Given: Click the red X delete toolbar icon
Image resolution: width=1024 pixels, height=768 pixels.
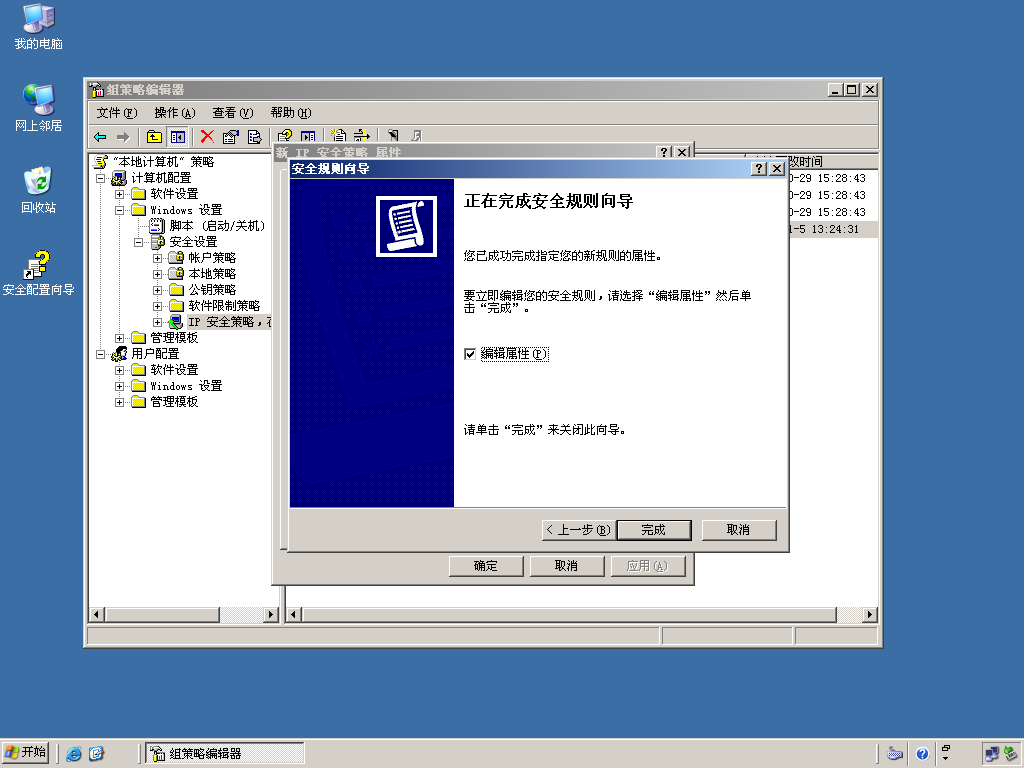Looking at the screenshot, I should click(207, 136).
